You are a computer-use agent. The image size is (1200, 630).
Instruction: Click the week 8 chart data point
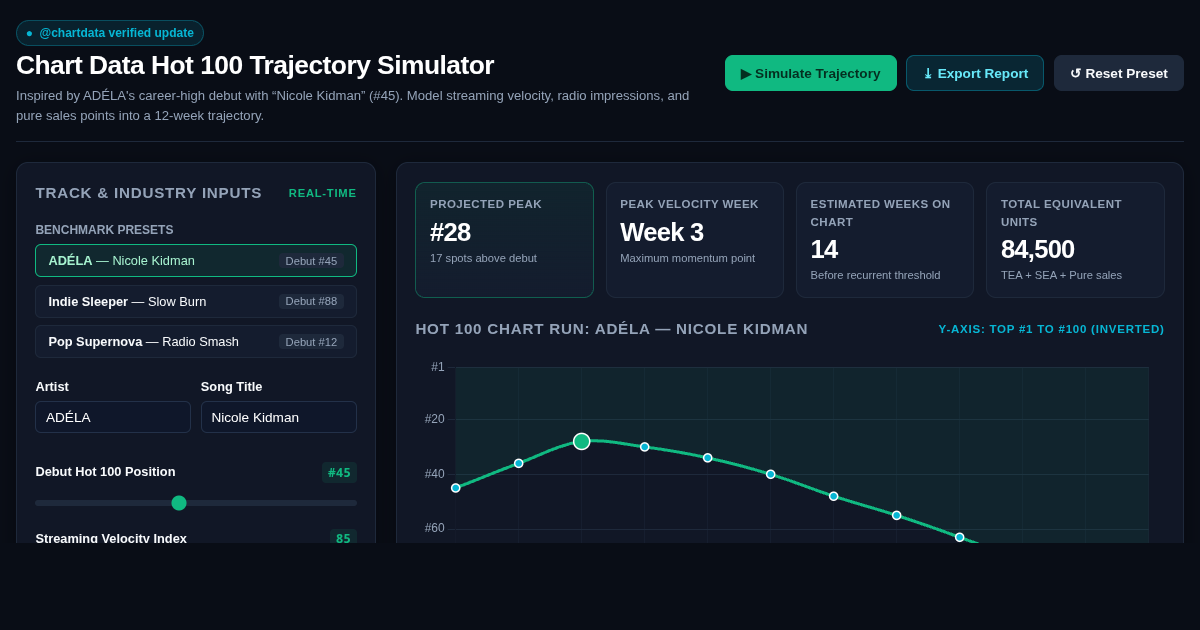coord(897,515)
